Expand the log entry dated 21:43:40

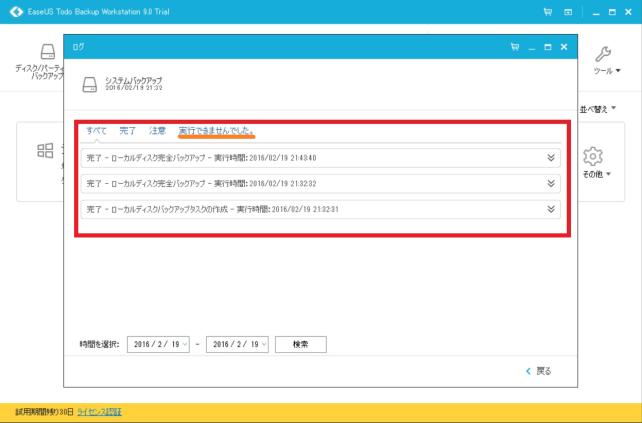tap(551, 158)
